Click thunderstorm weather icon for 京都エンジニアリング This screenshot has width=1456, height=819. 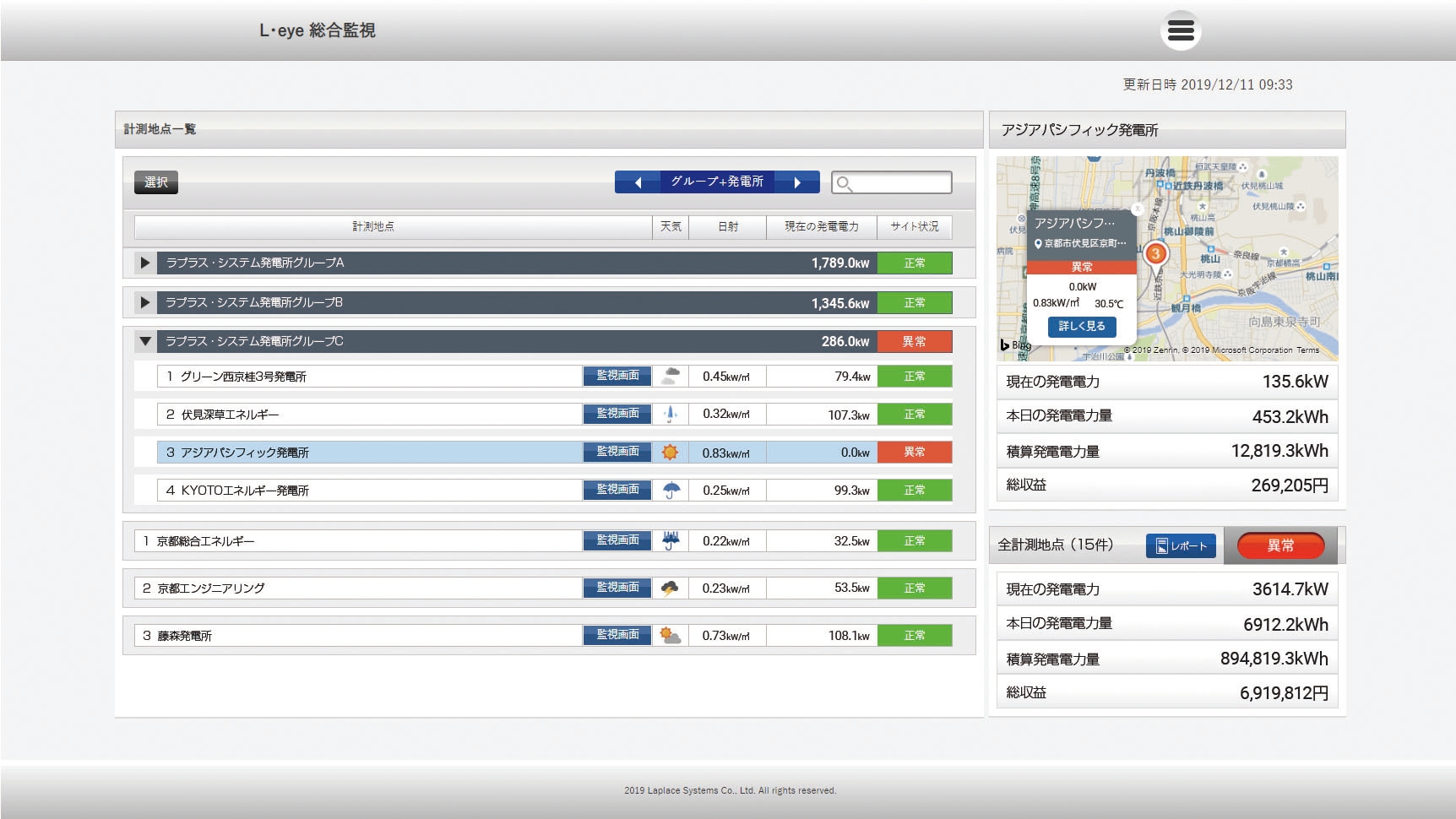click(670, 588)
